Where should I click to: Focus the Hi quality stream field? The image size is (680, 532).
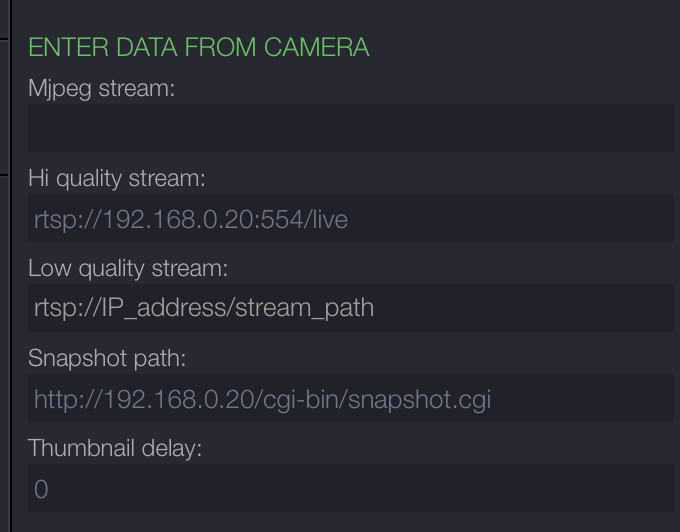coord(350,218)
